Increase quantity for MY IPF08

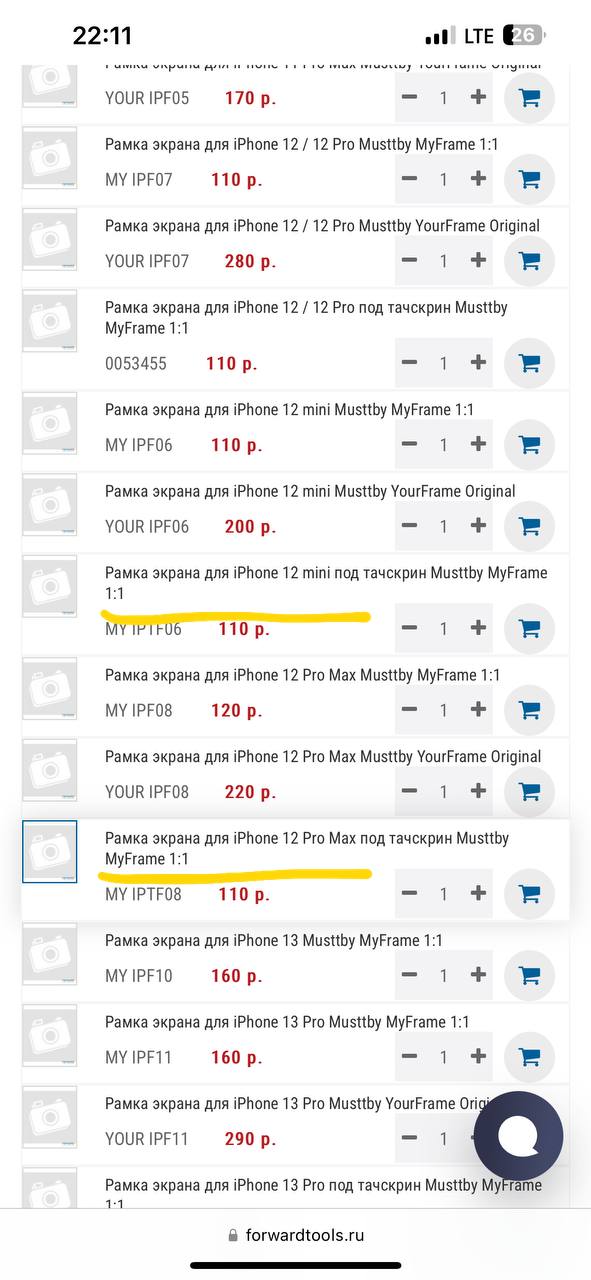point(478,710)
